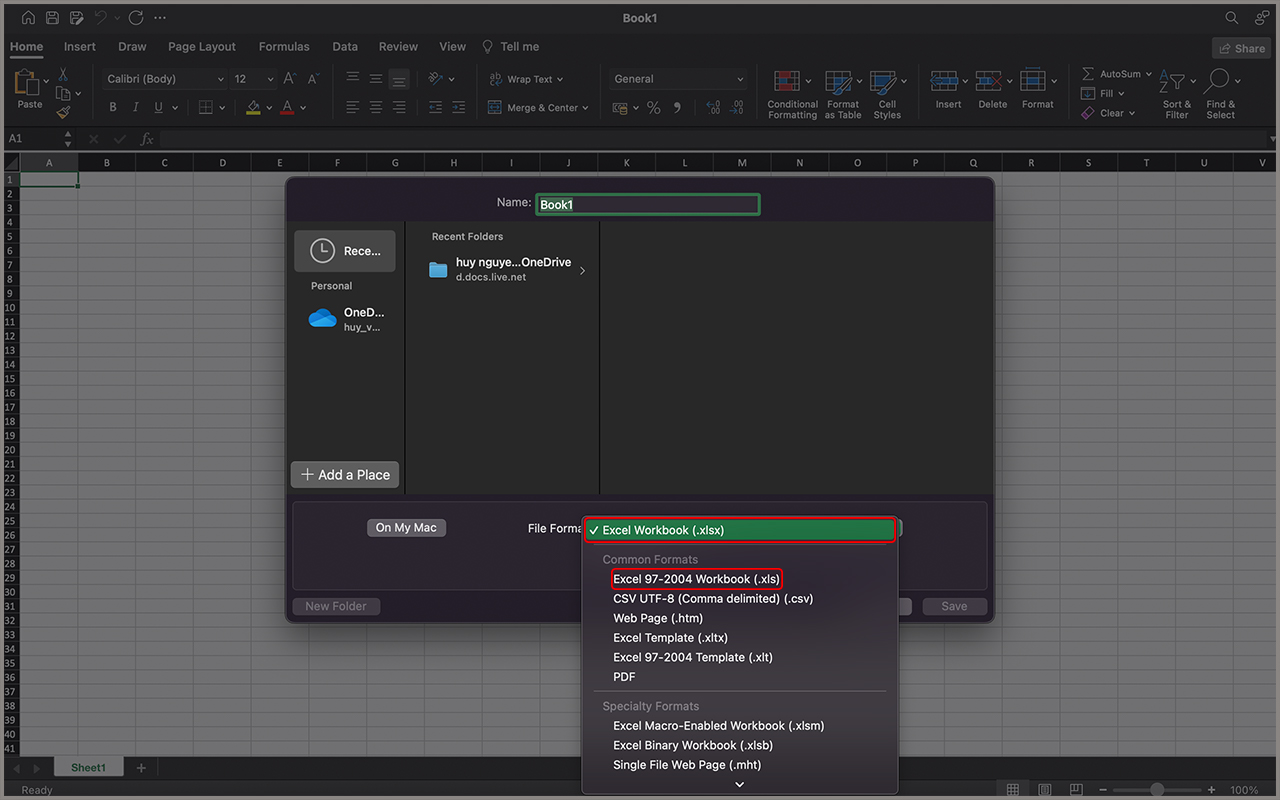The height and width of the screenshot is (800, 1280).
Task: Click the New Folder button
Action: pos(336,606)
